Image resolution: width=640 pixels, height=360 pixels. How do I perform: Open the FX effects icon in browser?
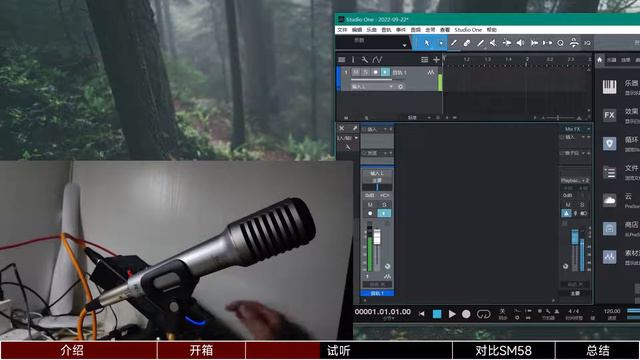point(609,115)
